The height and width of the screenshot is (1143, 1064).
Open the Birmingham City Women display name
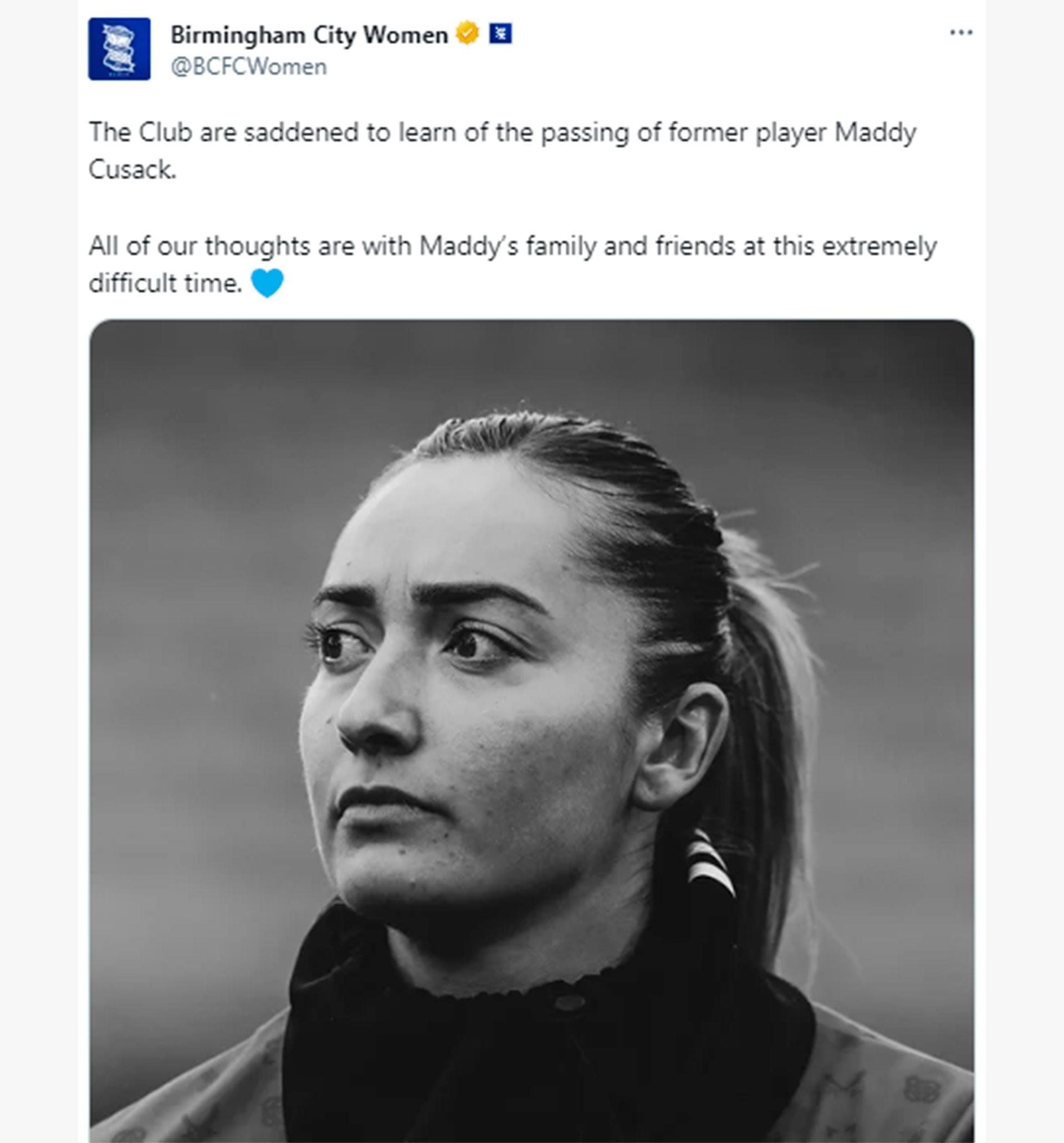tap(309, 35)
